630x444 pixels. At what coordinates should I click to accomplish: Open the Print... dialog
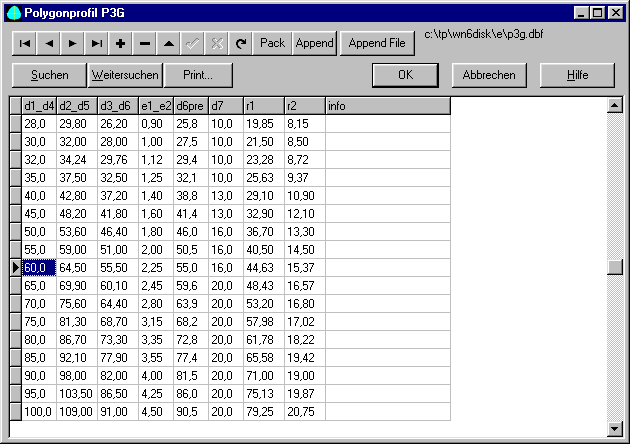click(200, 75)
